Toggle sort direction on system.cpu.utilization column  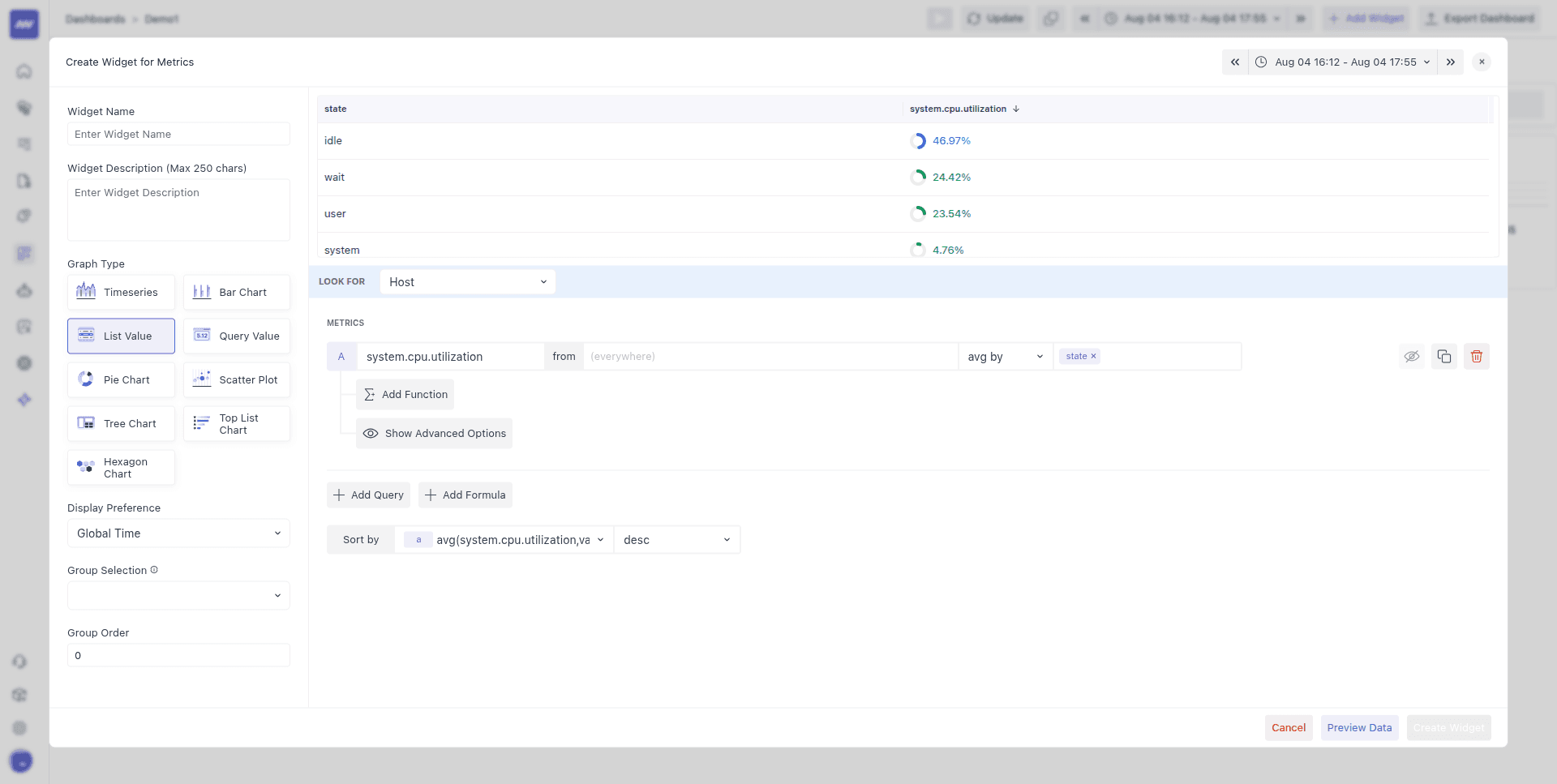(1016, 109)
